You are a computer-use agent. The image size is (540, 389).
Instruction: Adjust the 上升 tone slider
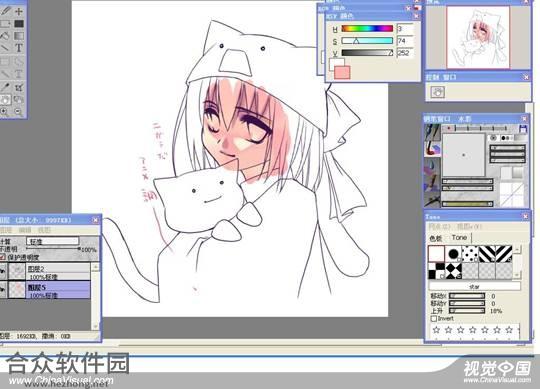[x=467, y=311]
